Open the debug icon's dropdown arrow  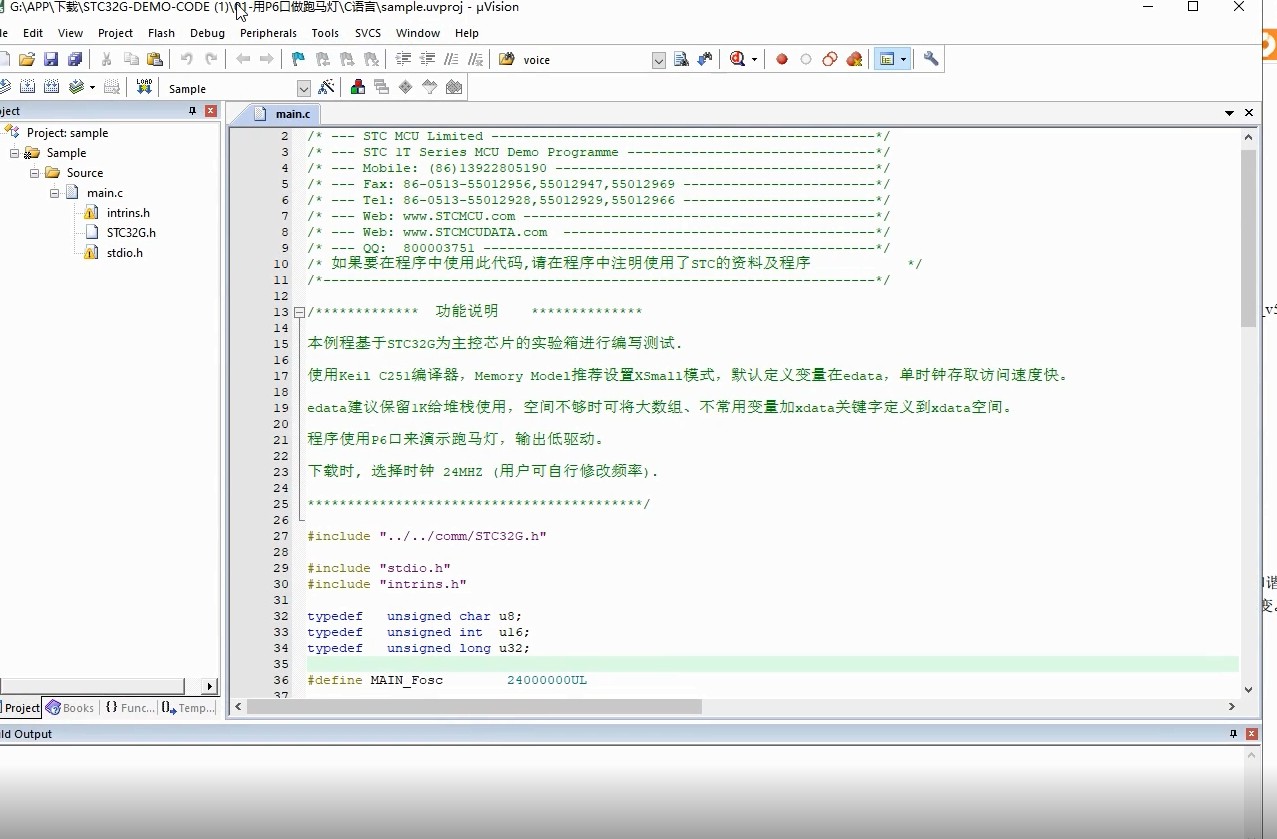point(754,60)
